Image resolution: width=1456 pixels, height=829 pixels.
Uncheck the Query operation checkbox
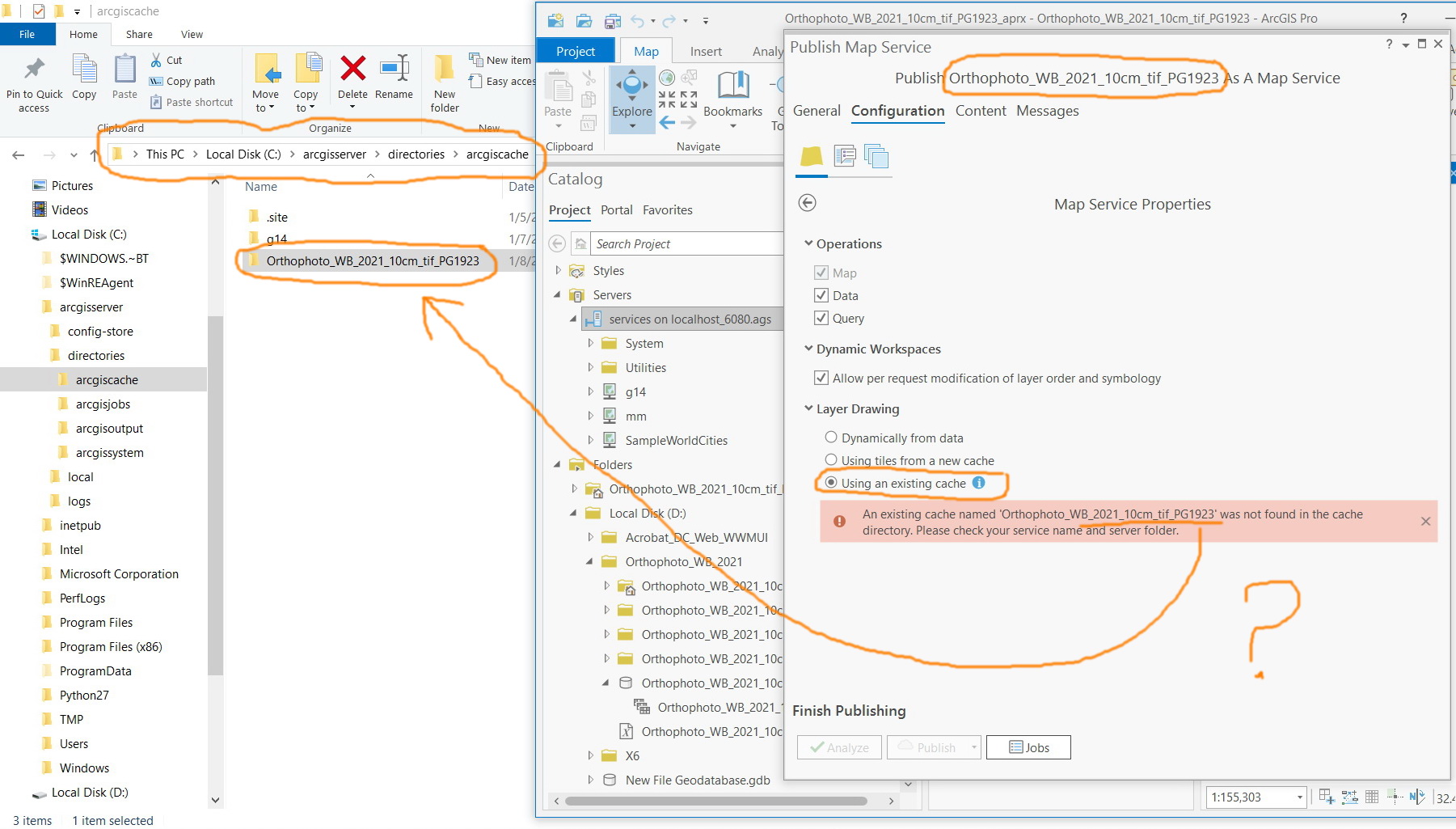click(821, 318)
